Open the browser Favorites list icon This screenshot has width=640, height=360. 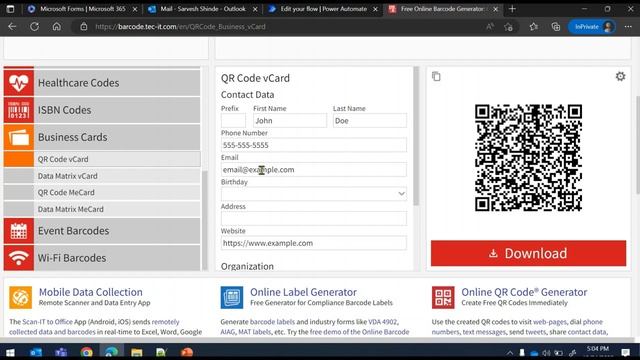[x=533, y=27]
